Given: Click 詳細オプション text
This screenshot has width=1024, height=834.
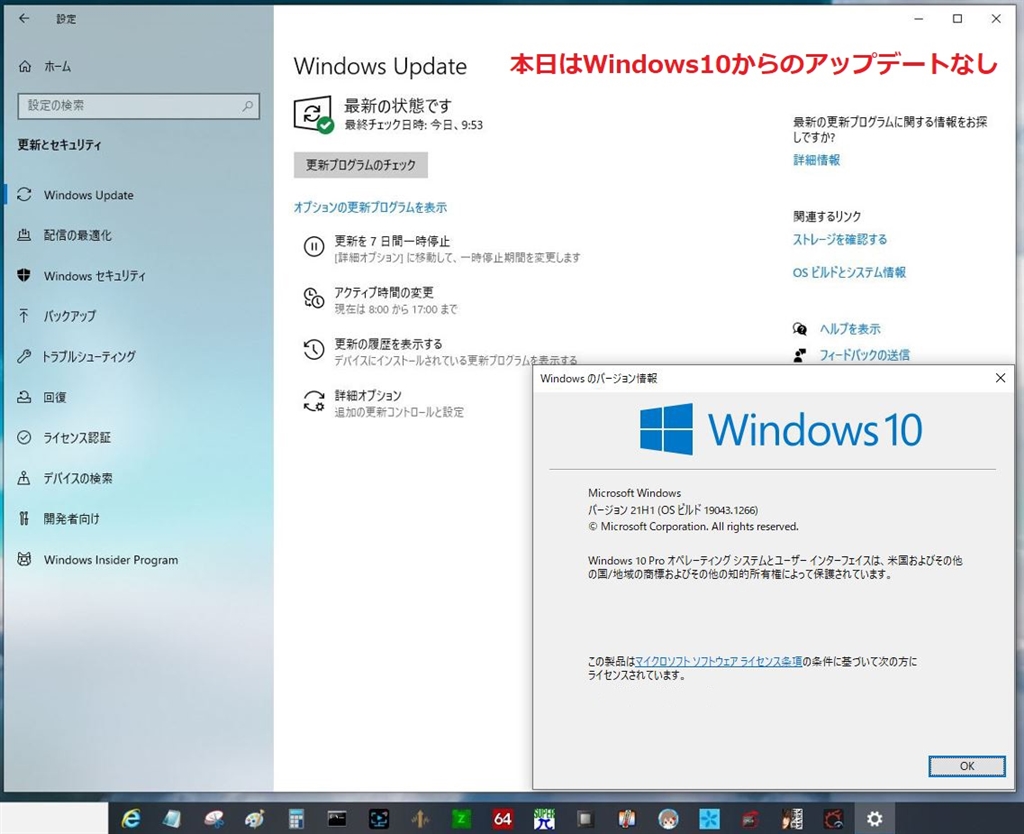Looking at the screenshot, I should point(368,395).
